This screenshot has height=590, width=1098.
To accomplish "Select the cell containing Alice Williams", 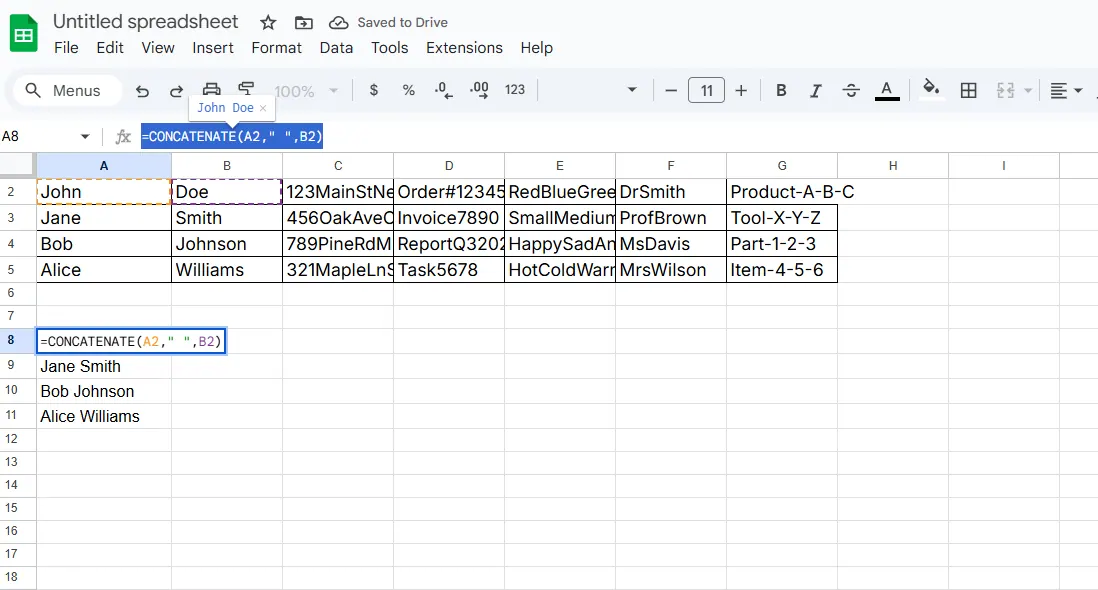I will coord(90,417).
